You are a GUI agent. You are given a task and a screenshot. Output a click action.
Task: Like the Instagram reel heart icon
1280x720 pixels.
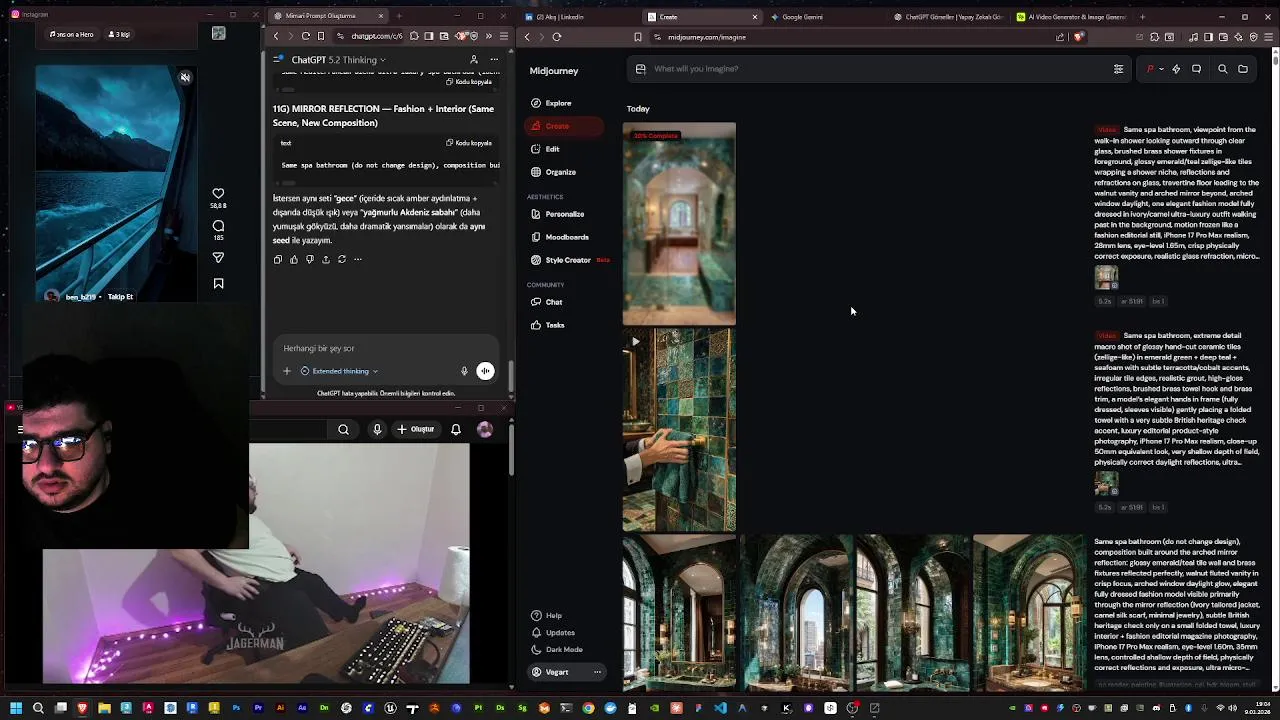tap(218, 193)
